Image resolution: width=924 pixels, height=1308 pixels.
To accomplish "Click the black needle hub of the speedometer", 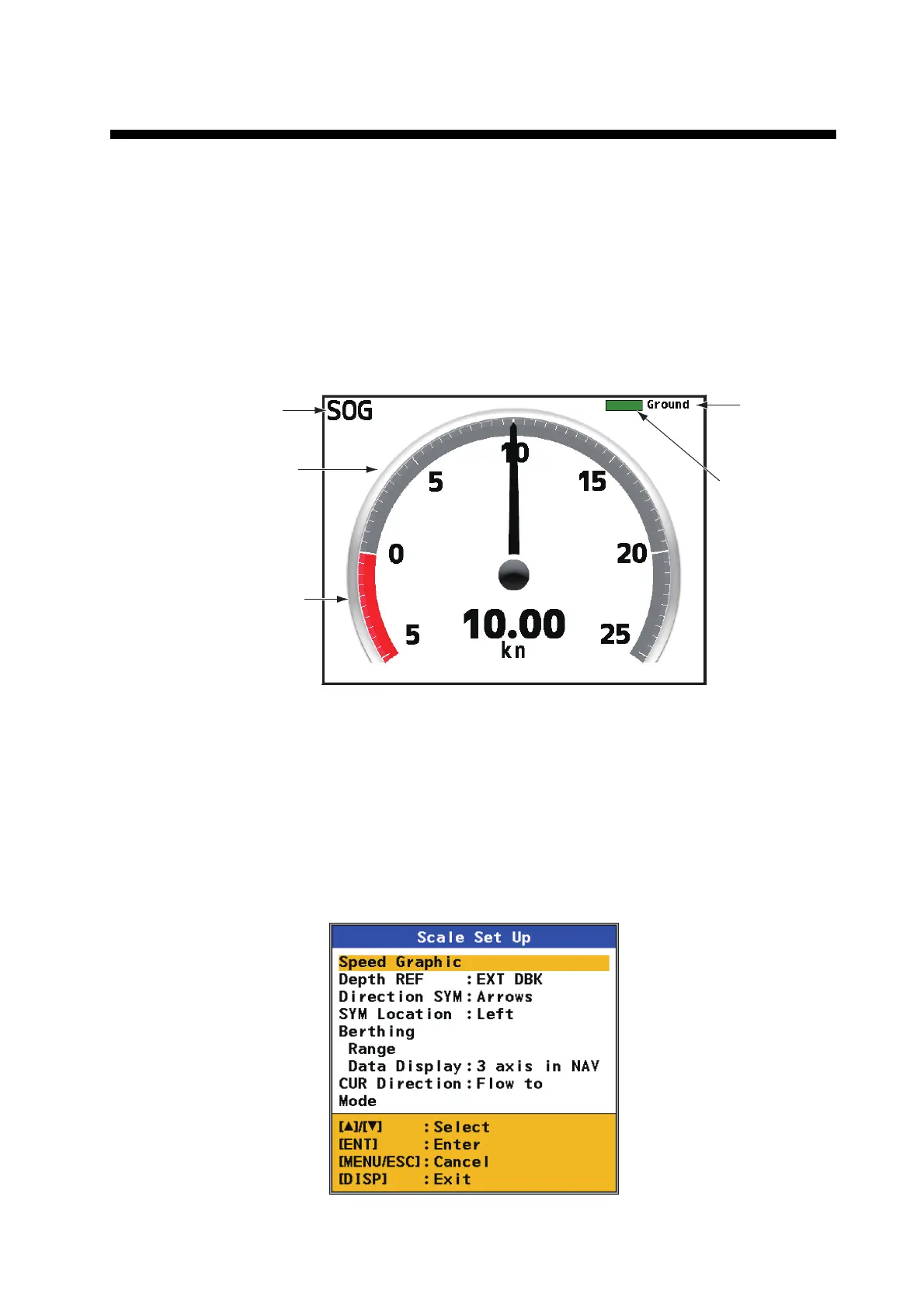I will pos(513,575).
